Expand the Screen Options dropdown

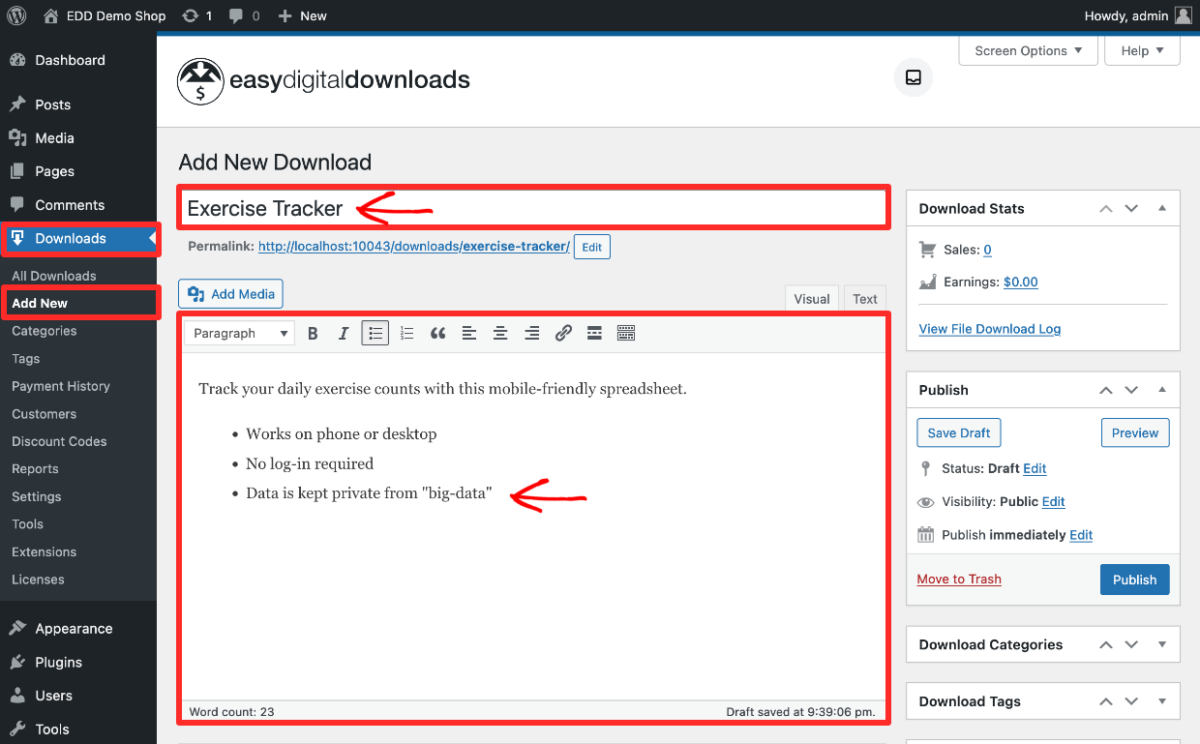[x=1028, y=51]
